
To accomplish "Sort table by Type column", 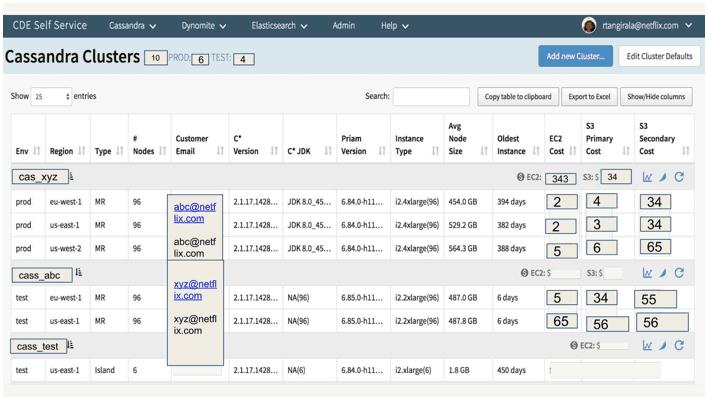I will pos(119,151).
